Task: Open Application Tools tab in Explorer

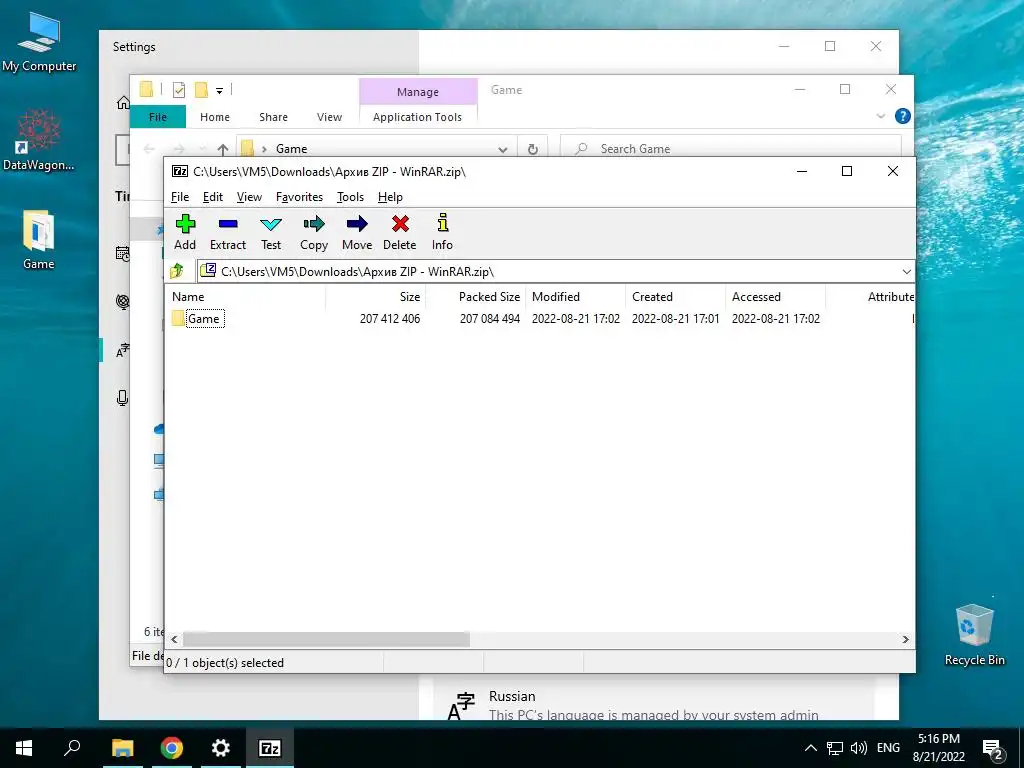Action: [417, 117]
